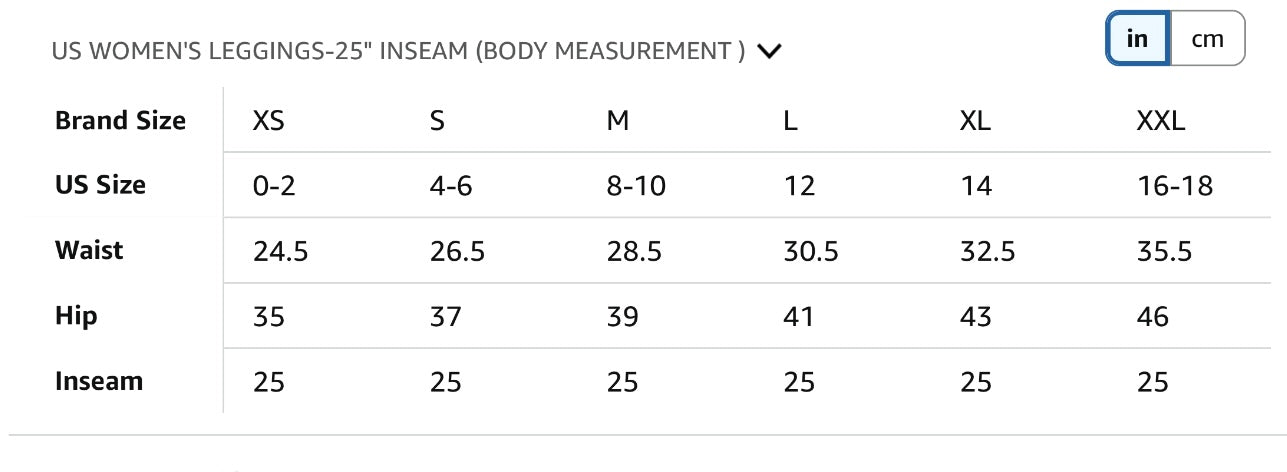
Task: Select the XS brand size column header
Action: [x=269, y=121]
